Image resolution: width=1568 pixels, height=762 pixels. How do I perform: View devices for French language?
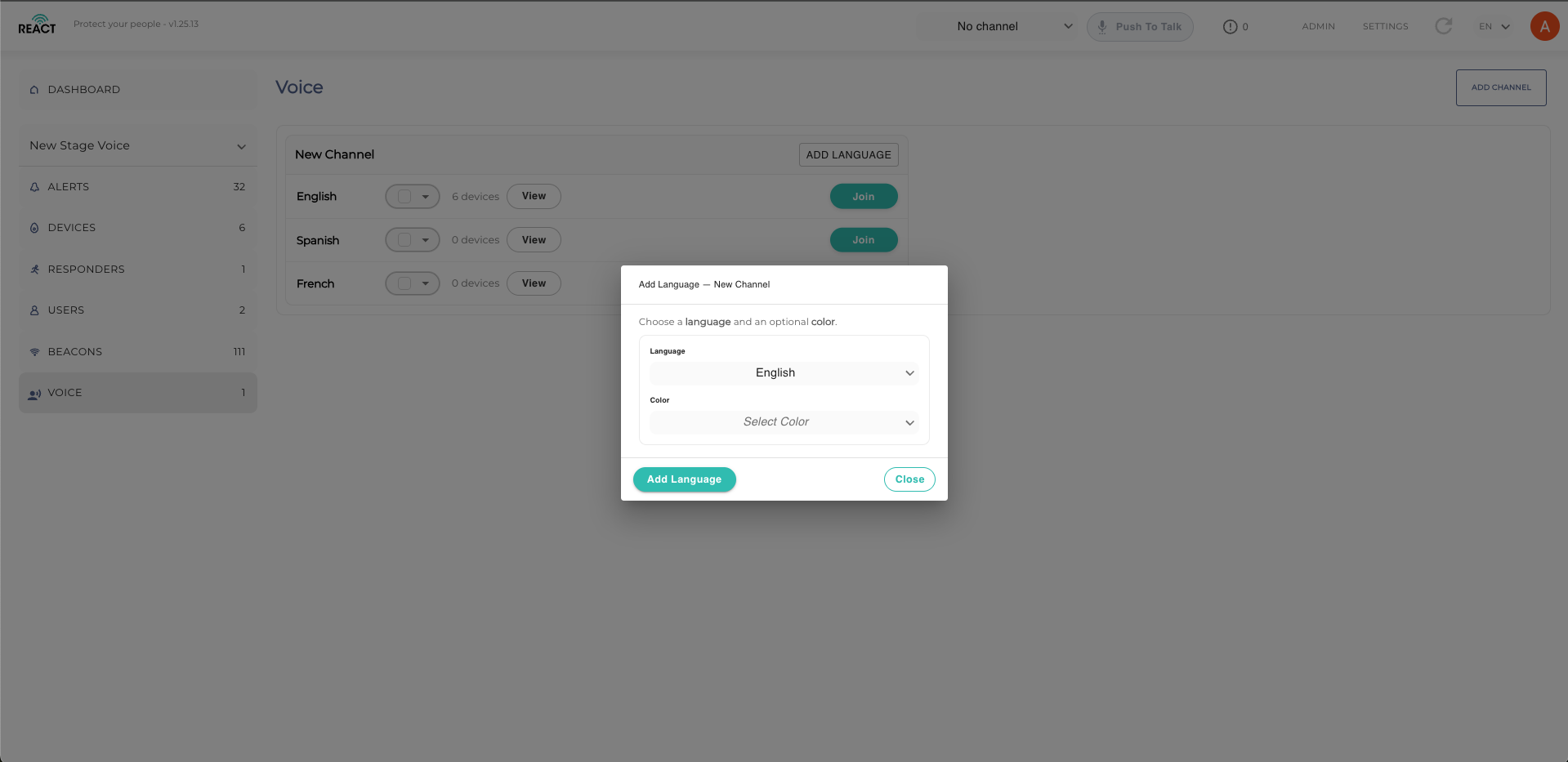click(x=534, y=283)
